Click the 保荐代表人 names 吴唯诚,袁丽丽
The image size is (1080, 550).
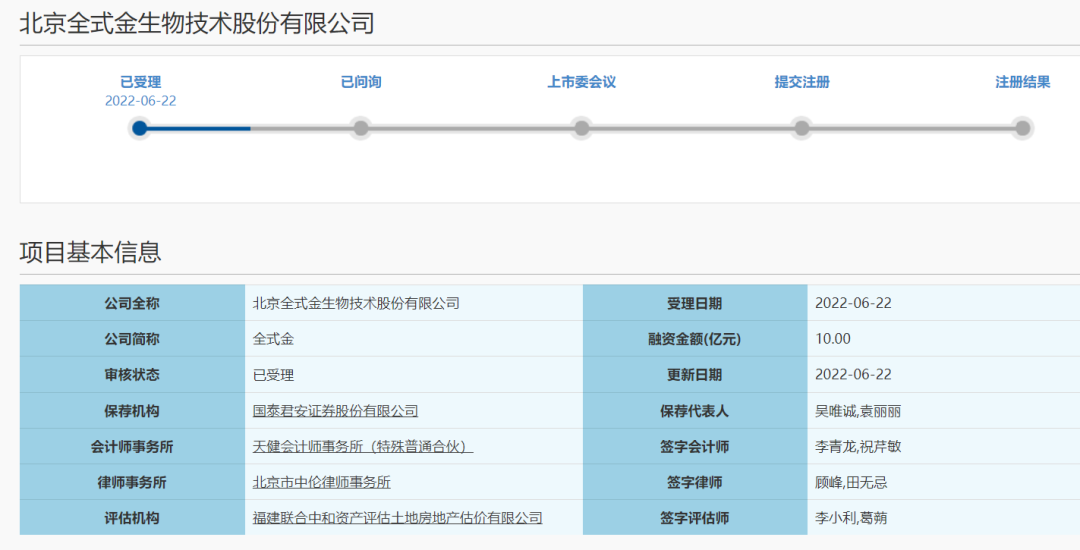coord(858,411)
